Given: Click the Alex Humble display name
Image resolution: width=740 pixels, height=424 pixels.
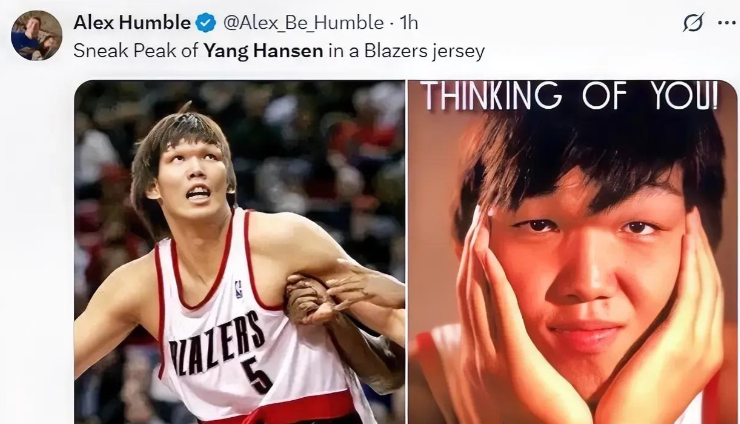Looking at the screenshot, I should tap(132, 22).
